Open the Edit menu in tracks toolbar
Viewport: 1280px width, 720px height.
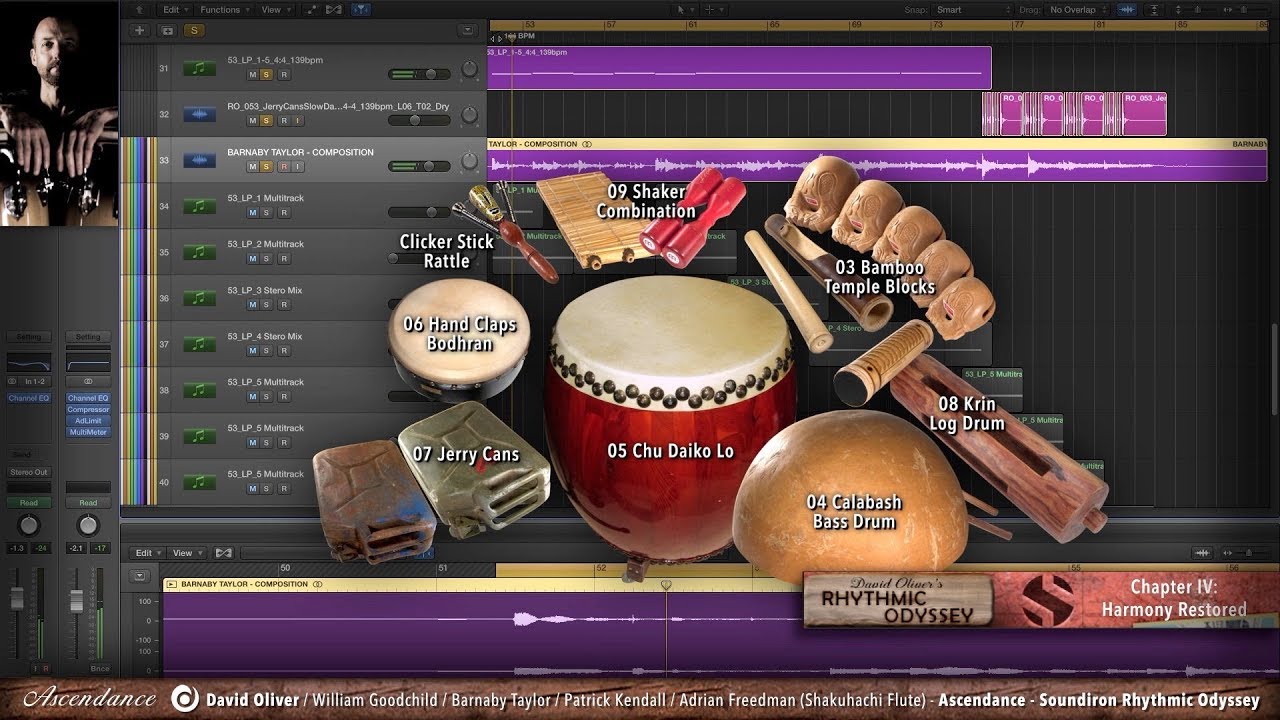tap(174, 10)
